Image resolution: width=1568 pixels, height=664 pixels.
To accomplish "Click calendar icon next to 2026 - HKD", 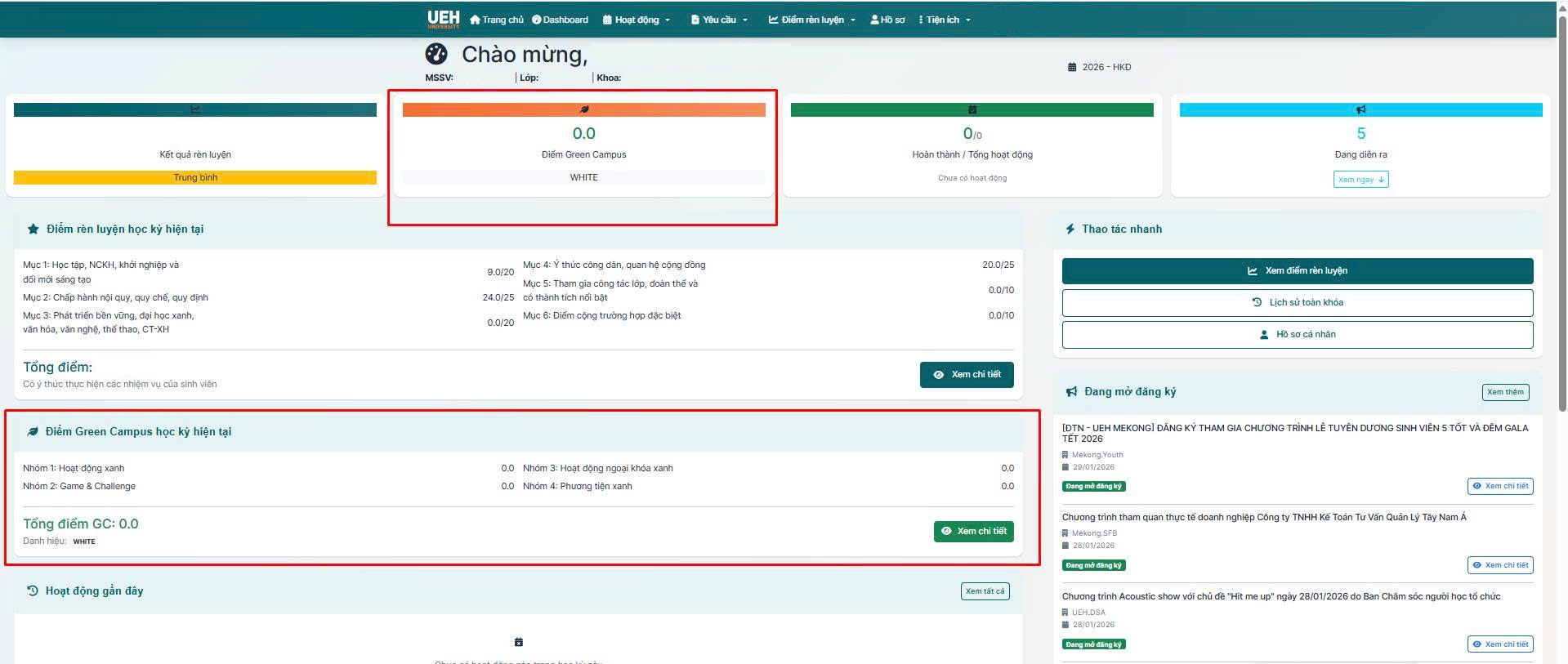I will (1072, 67).
